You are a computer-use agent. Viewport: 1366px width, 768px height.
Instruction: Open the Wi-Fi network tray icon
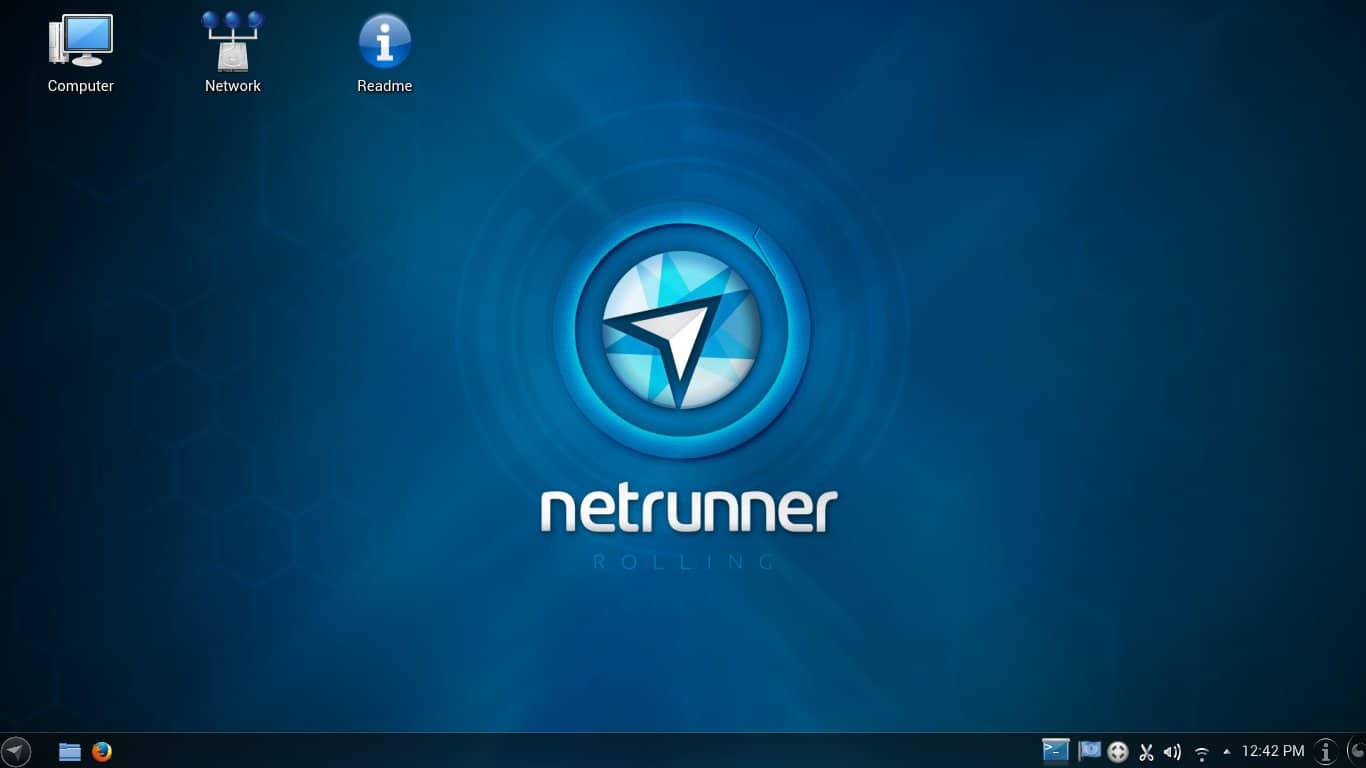tap(1201, 753)
